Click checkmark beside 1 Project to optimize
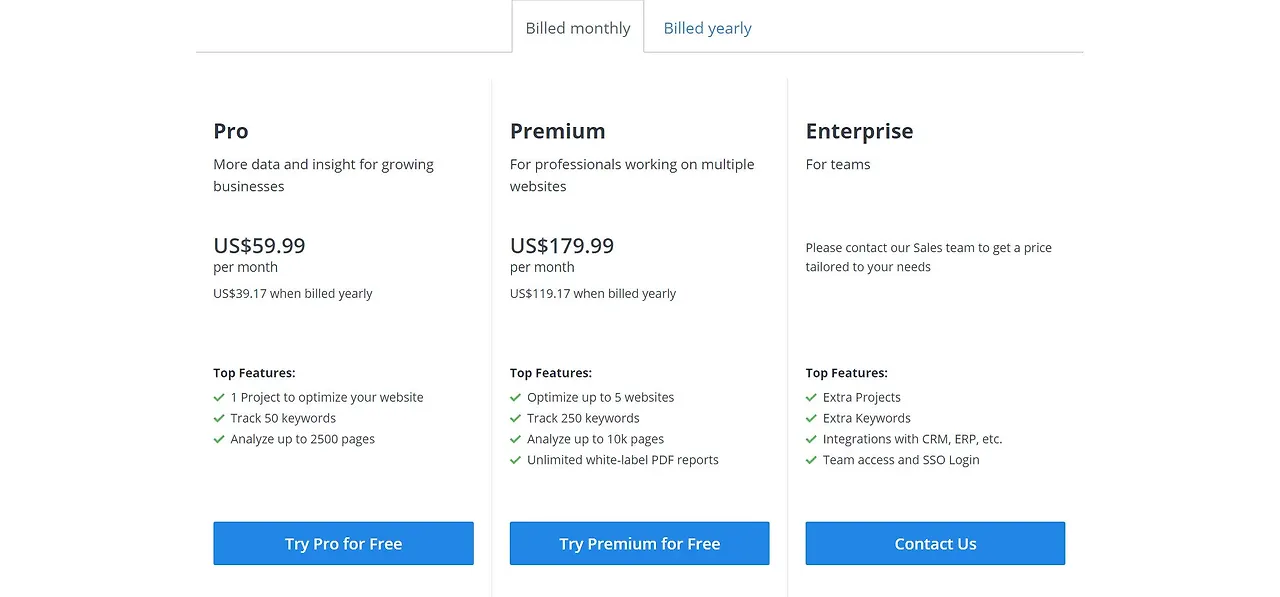 [x=219, y=397]
